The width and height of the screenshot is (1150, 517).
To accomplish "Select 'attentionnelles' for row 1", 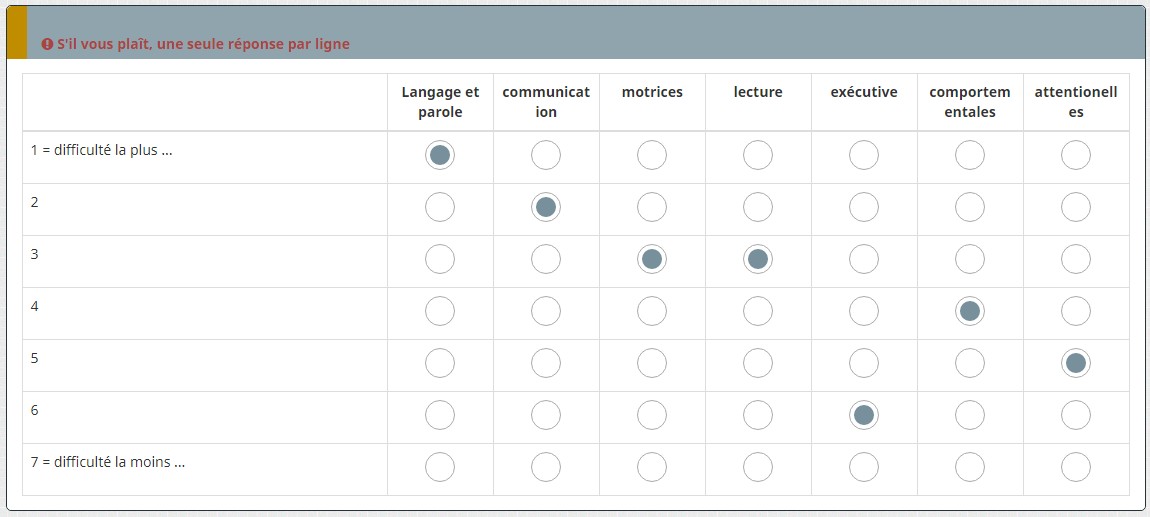I will tap(1076, 155).
